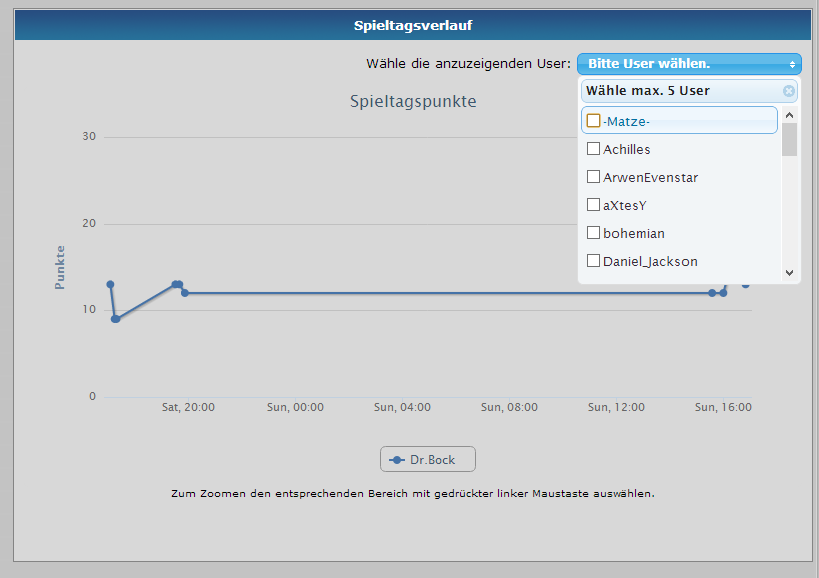Open the 'Bitte User wählen.' dropdown
The image size is (819, 578).
689,63
